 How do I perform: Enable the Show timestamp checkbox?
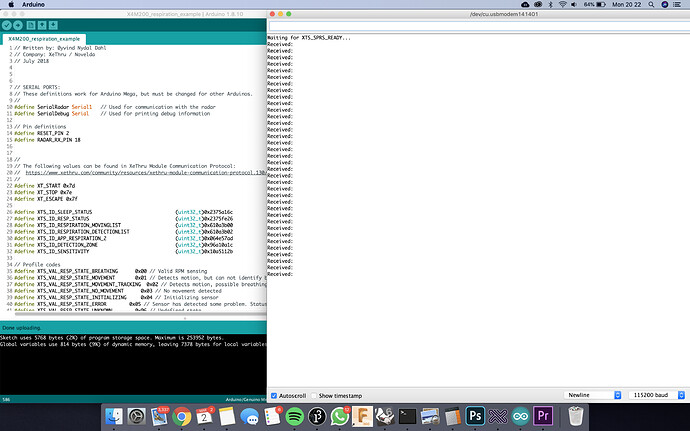coord(314,396)
